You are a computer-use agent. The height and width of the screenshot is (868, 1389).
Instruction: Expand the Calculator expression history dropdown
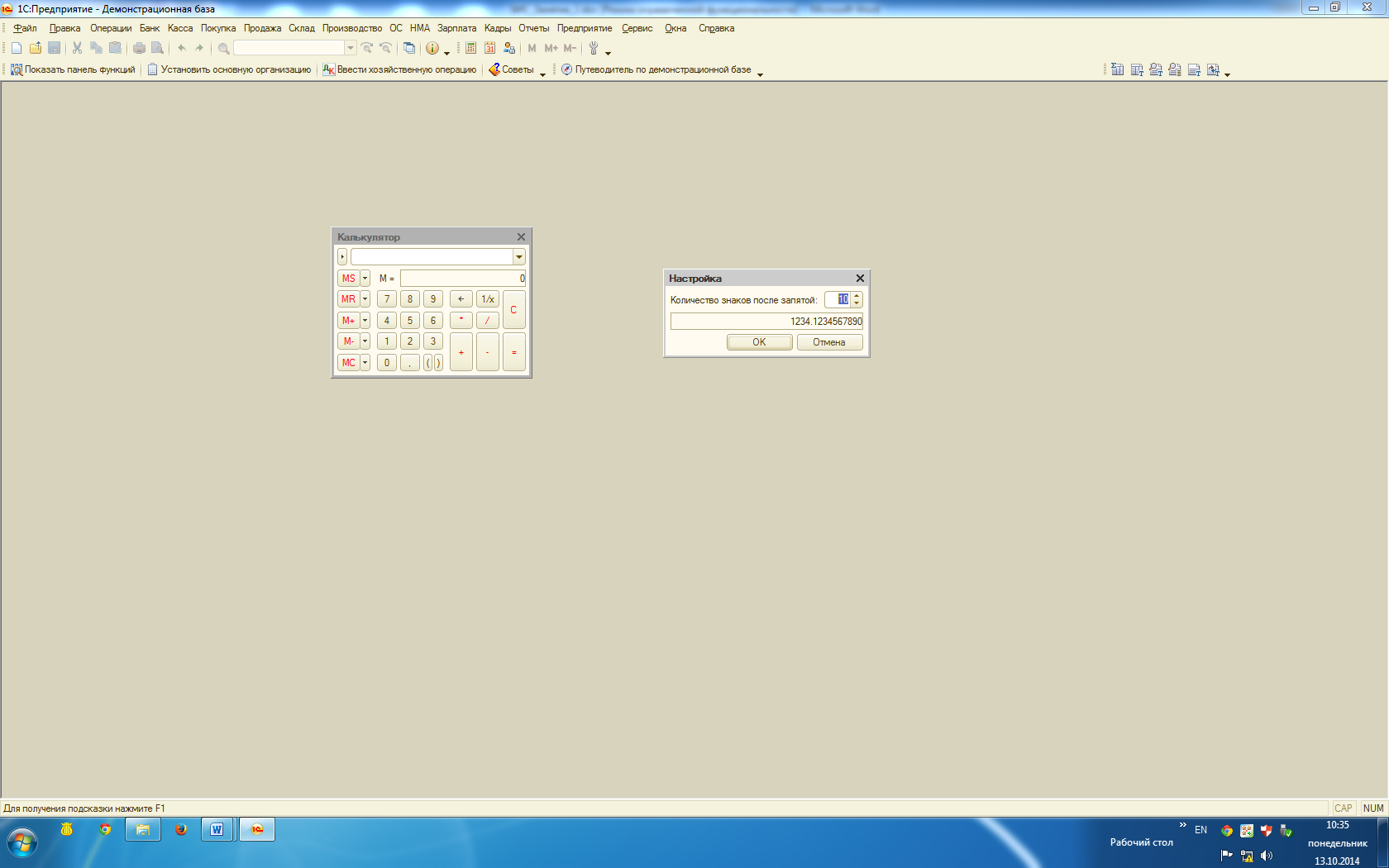(x=519, y=257)
